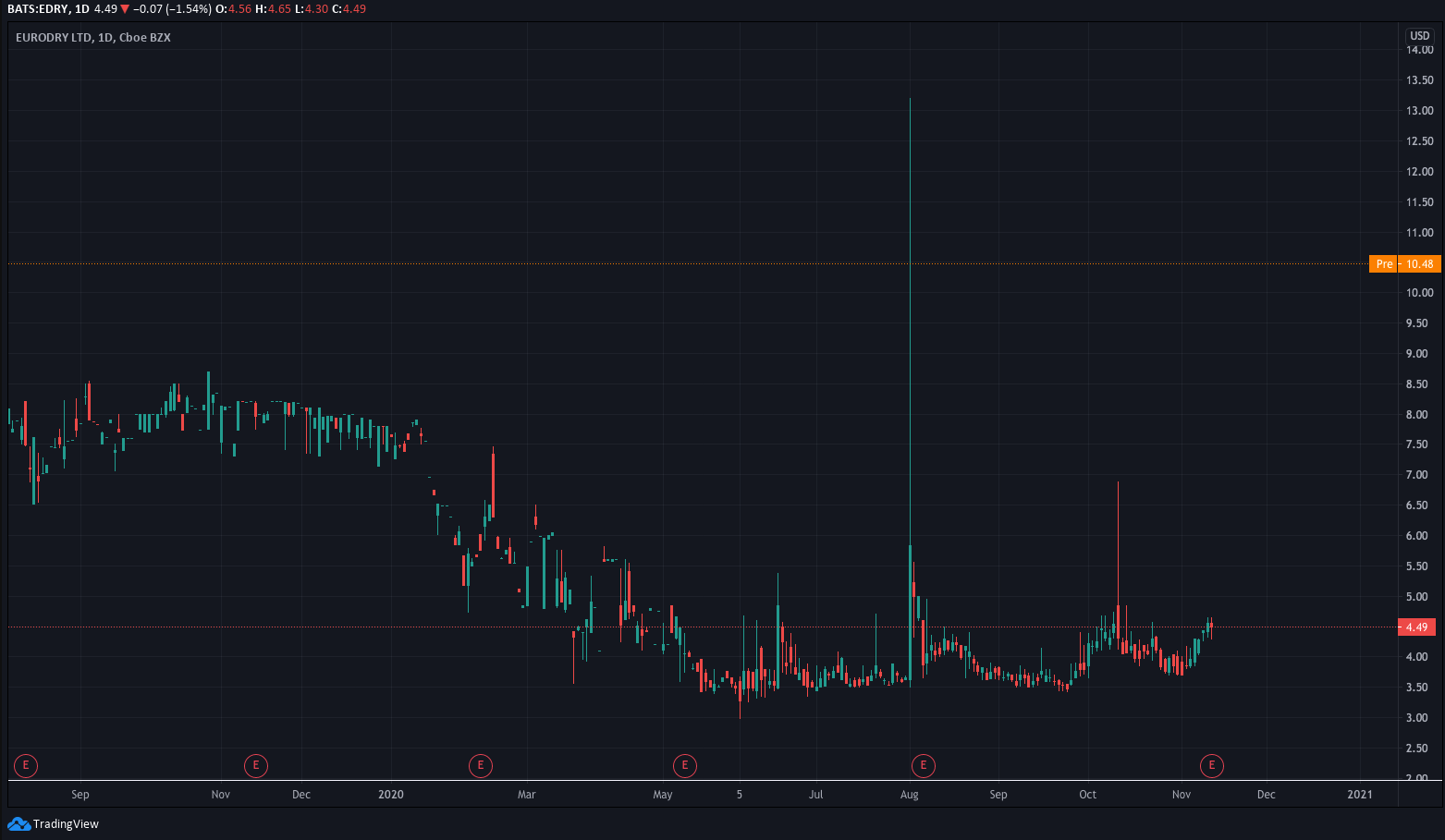Open the USD currency selector on price axis
Image resolution: width=1445 pixels, height=840 pixels.
click(x=1420, y=36)
